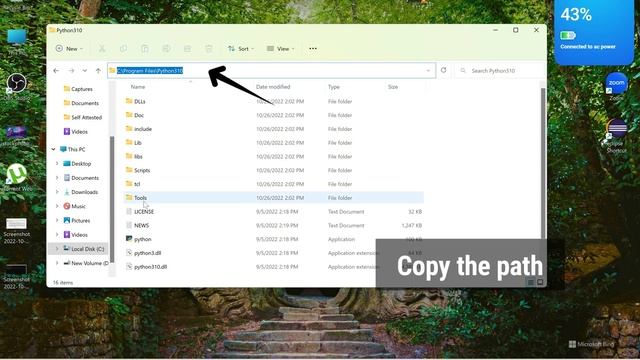This screenshot has width=640, height=360.
Task: Click the Share icon in toolbar
Action: 187,49
